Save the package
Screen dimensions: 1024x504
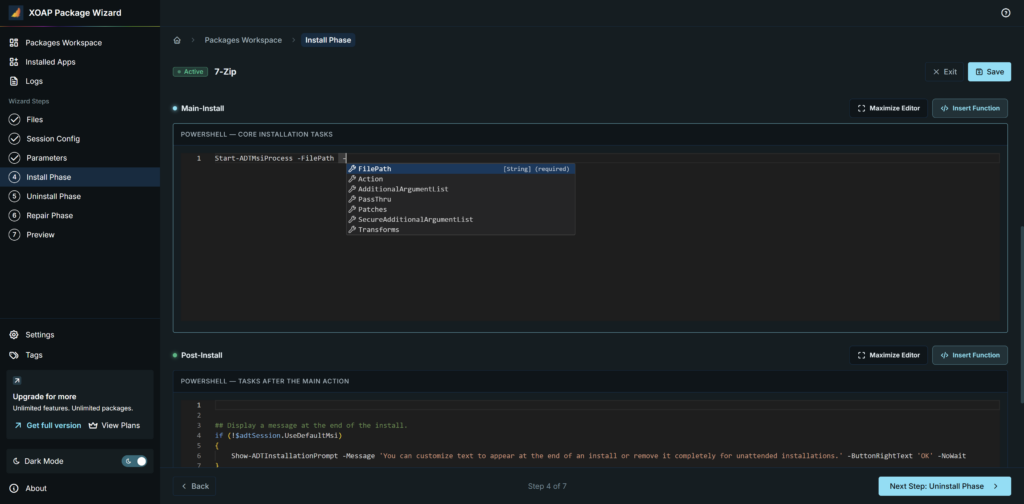(989, 72)
